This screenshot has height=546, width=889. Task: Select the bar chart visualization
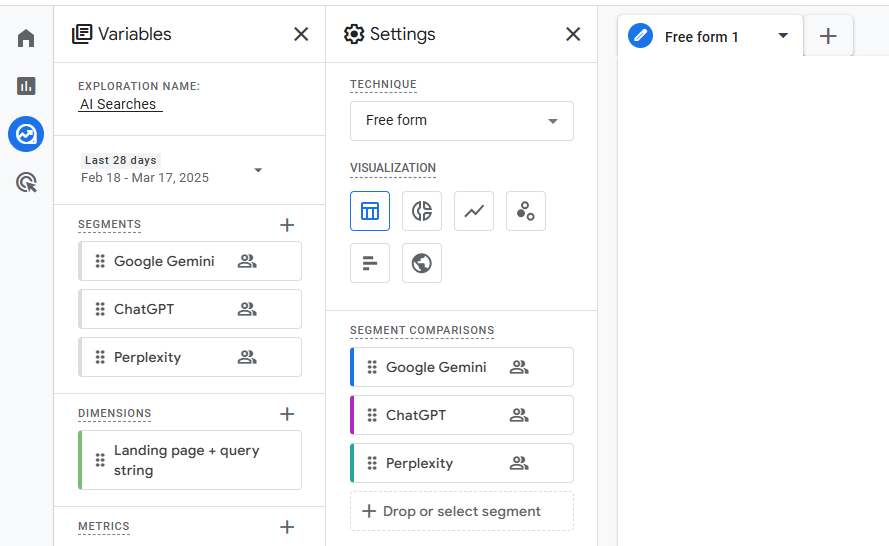click(370, 263)
